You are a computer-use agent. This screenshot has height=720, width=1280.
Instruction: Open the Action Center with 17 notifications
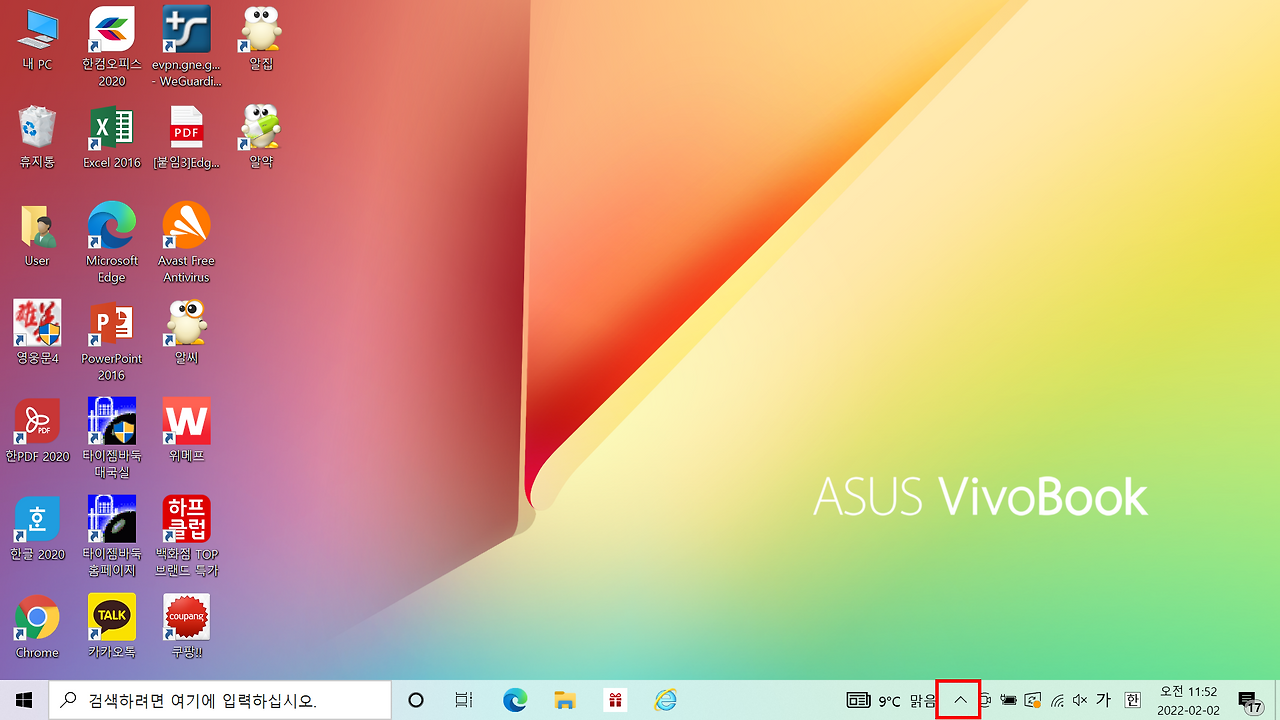click(1249, 701)
